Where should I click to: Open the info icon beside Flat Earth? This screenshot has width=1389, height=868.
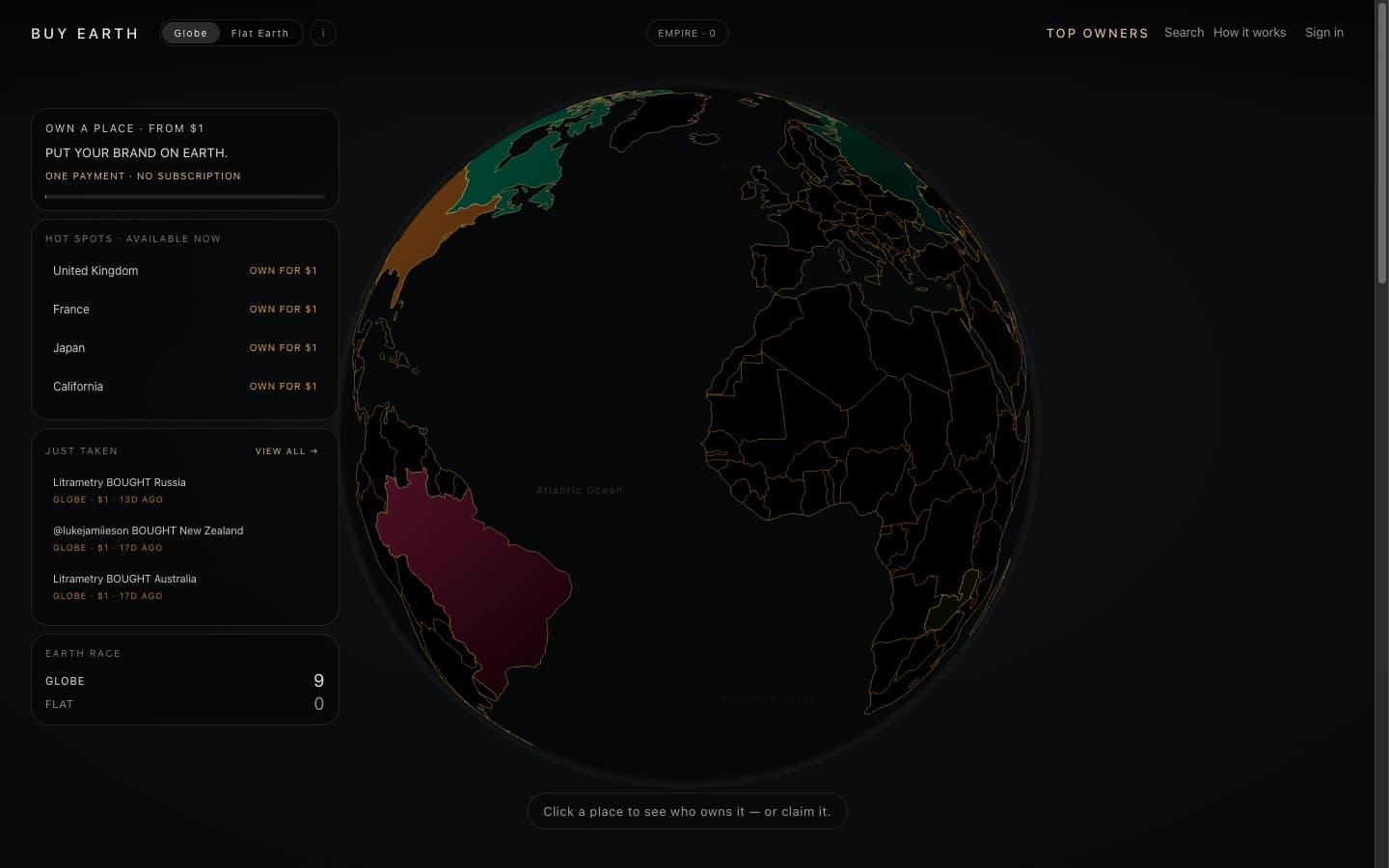[x=323, y=33]
